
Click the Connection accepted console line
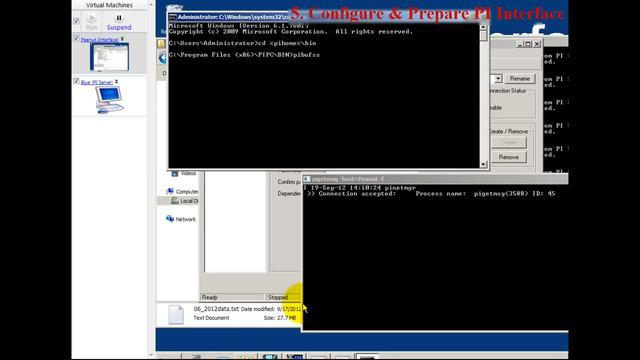(431, 193)
